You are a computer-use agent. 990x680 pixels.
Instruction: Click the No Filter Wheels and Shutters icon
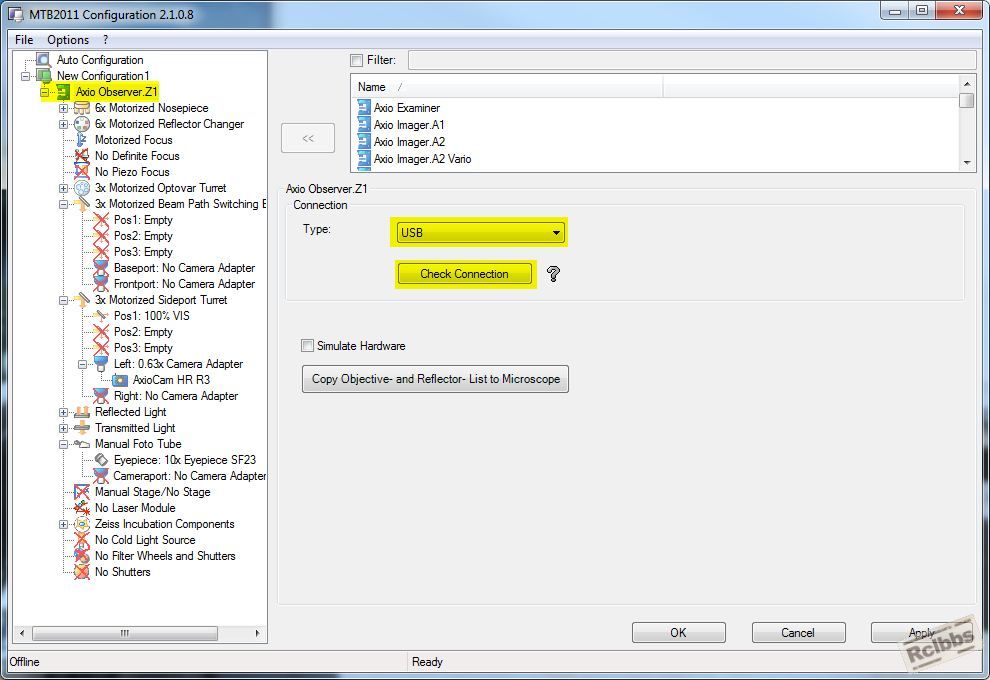pyautogui.click(x=81, y=556)
